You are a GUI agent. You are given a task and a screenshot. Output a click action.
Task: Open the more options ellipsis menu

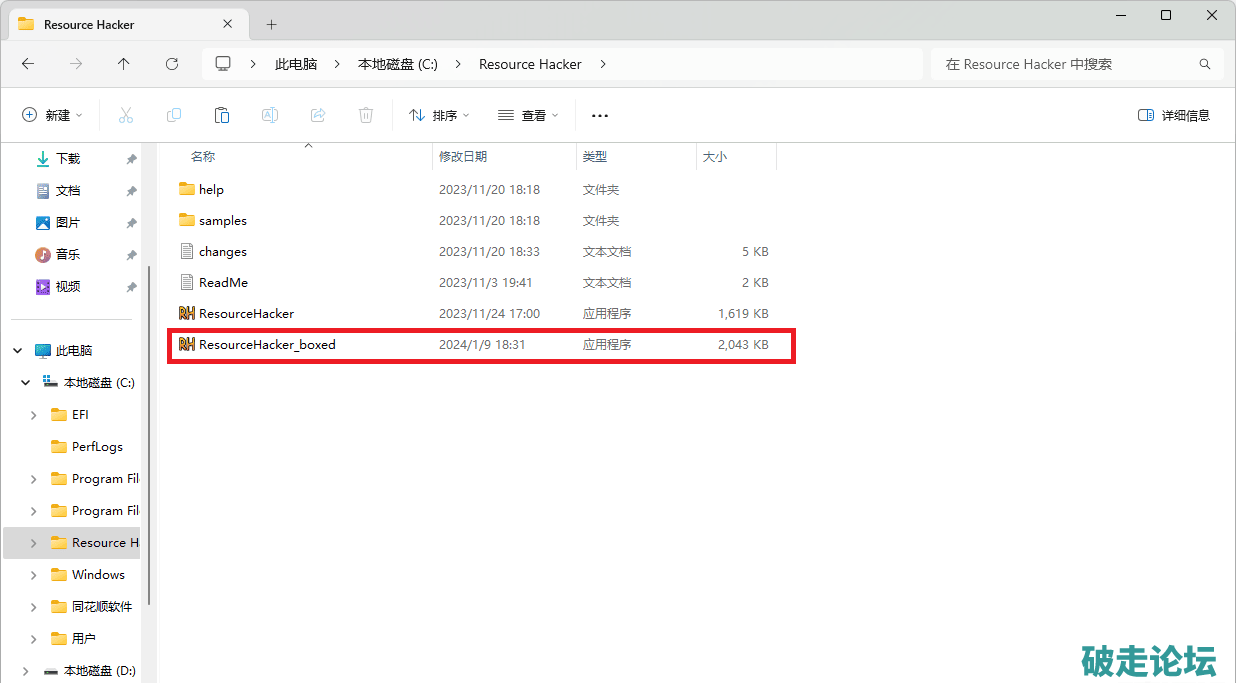(600, 116)
